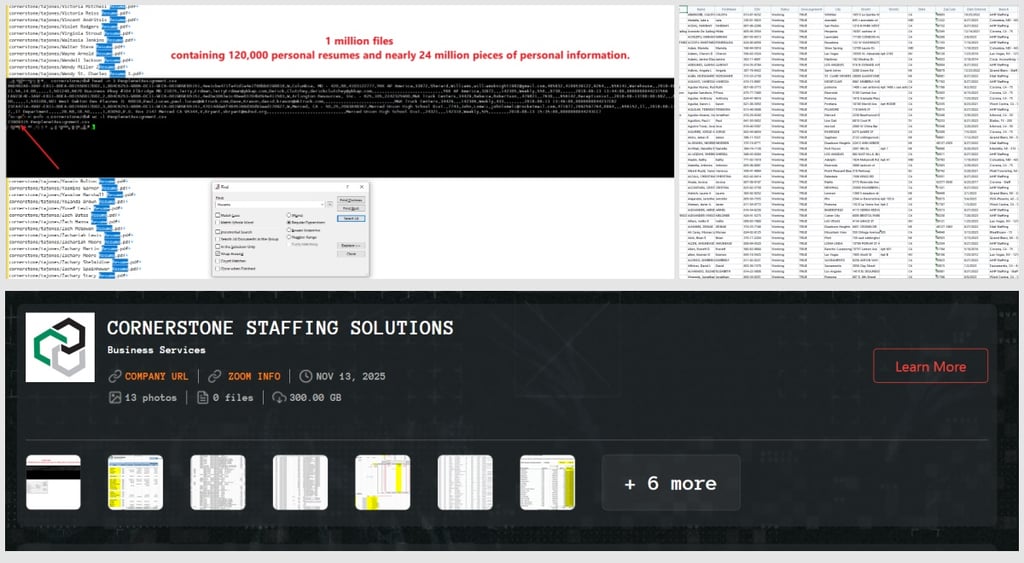The width and height of the screenshot is (1024, 563).
Task: Click the cloud download icon beside 300.00 GB
Action: point(280,397)
